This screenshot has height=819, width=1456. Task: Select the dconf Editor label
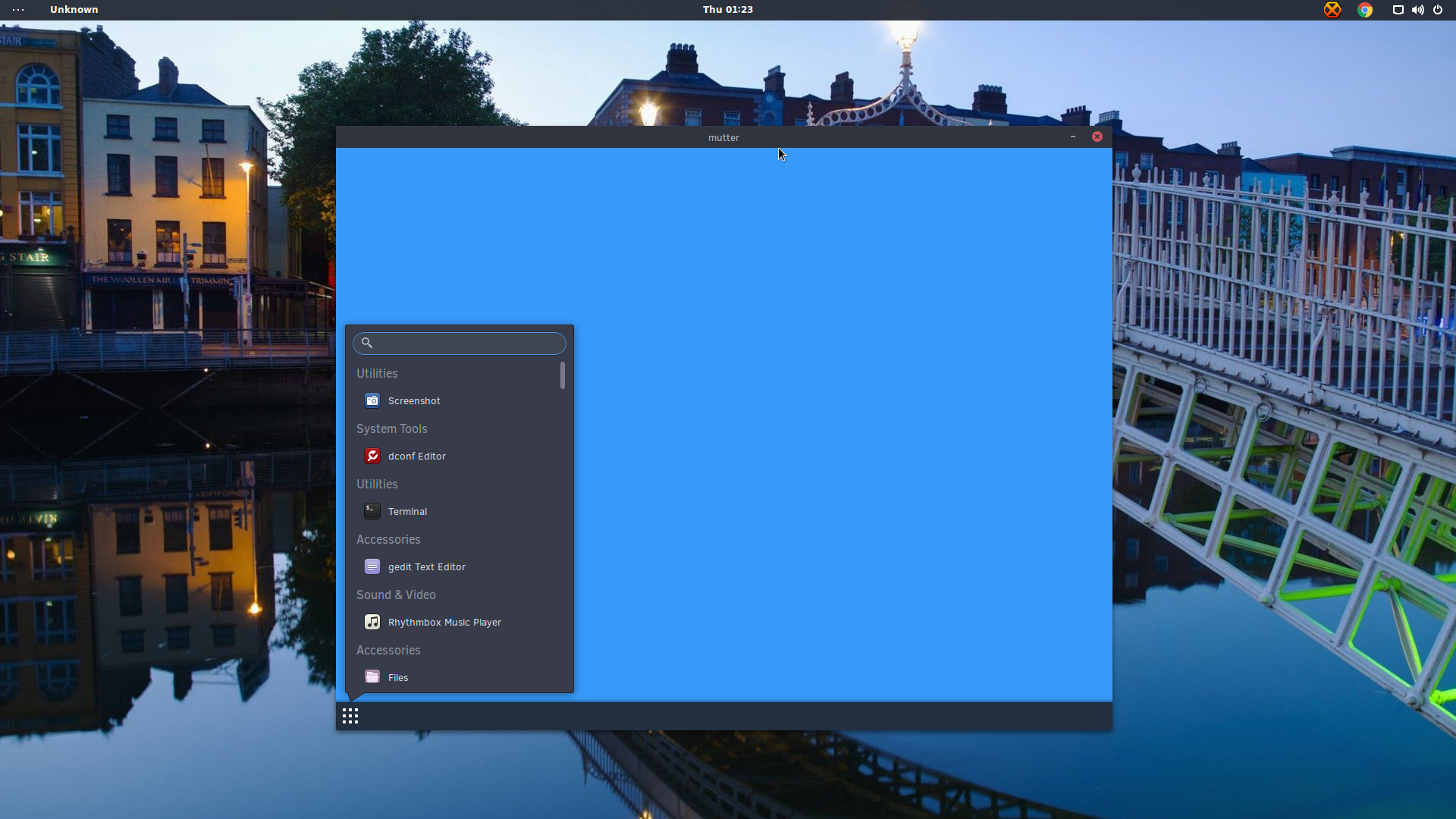tap(417, 456)
